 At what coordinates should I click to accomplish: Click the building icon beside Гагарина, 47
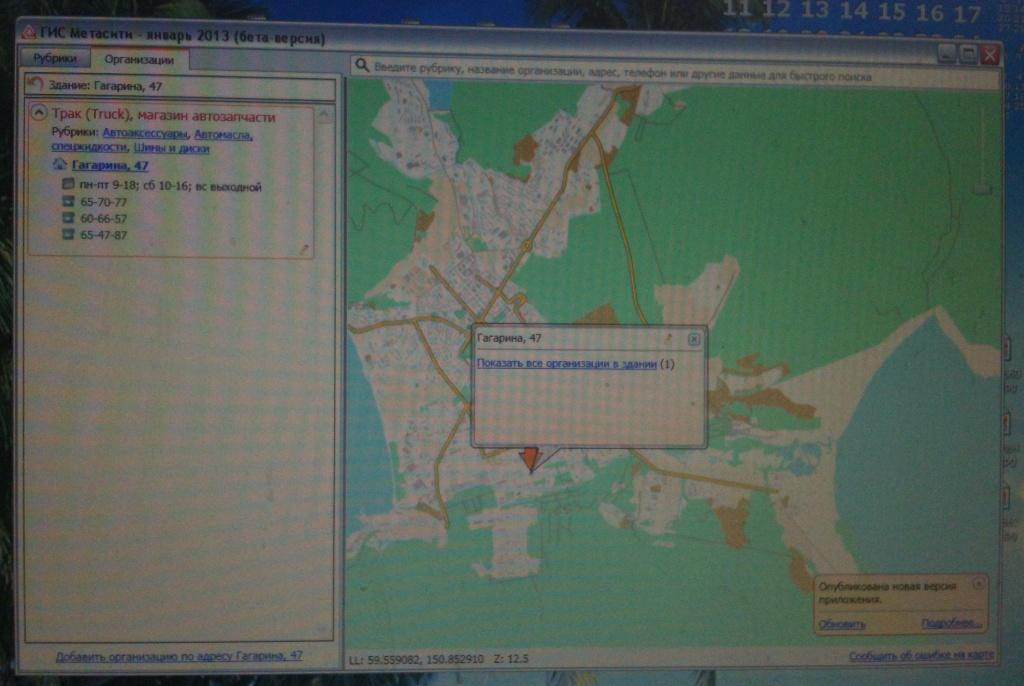pyautogui.click(x=59, y=165)
